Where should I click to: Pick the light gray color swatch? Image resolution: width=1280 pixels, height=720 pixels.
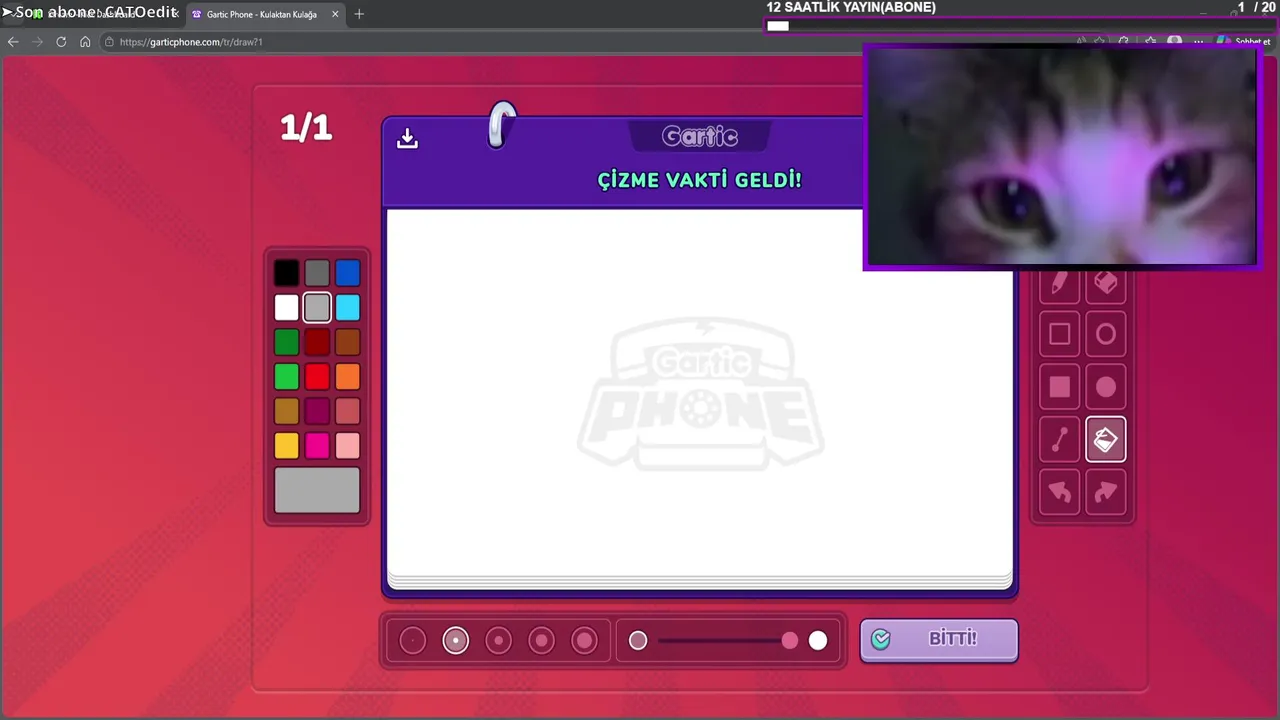(317, 307)
